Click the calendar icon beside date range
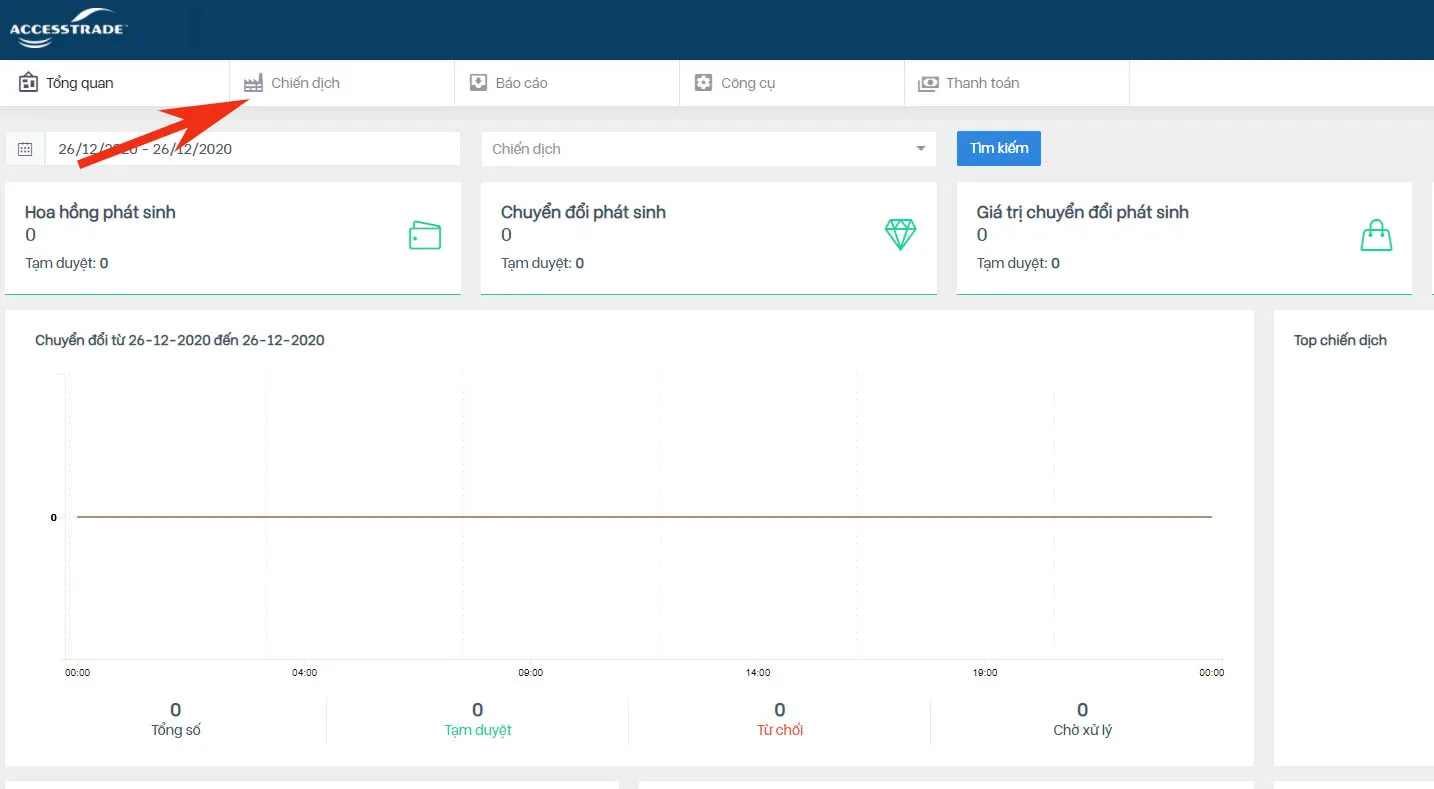The width and height of the screenshot is (1434, 789). 25,149
